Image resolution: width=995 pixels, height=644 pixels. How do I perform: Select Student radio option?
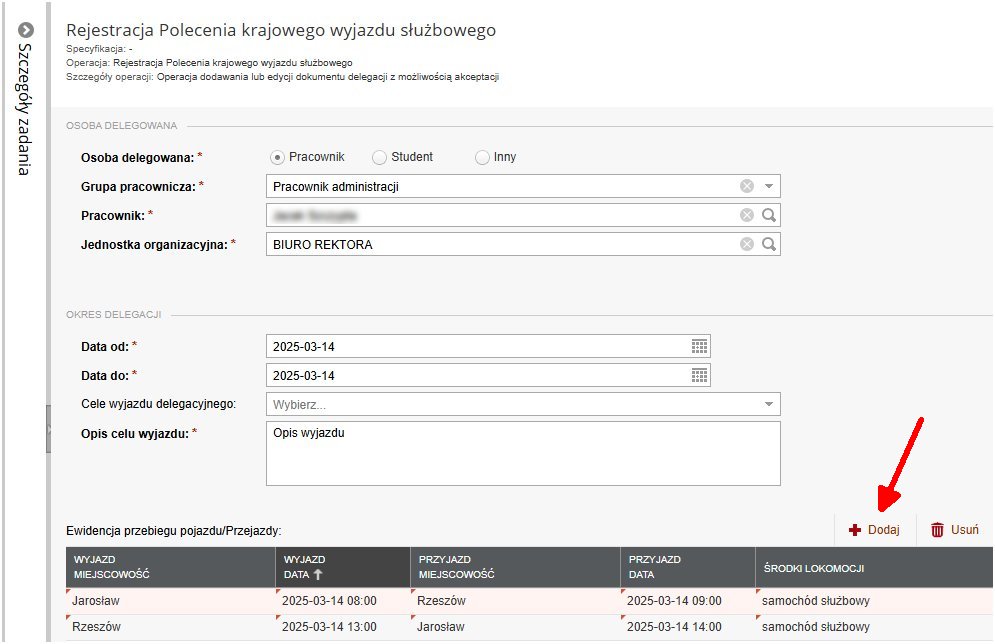pyautogui.click(x=379, y=157)
